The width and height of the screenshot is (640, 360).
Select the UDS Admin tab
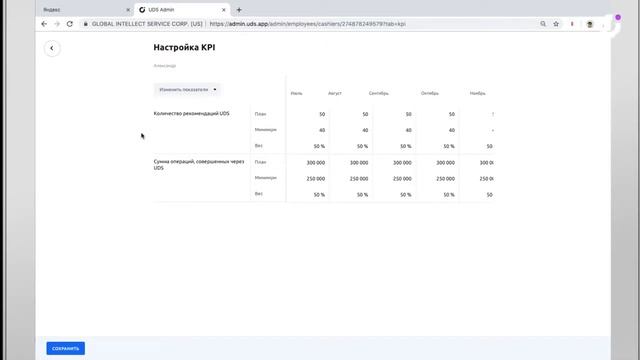pos(182,10)
